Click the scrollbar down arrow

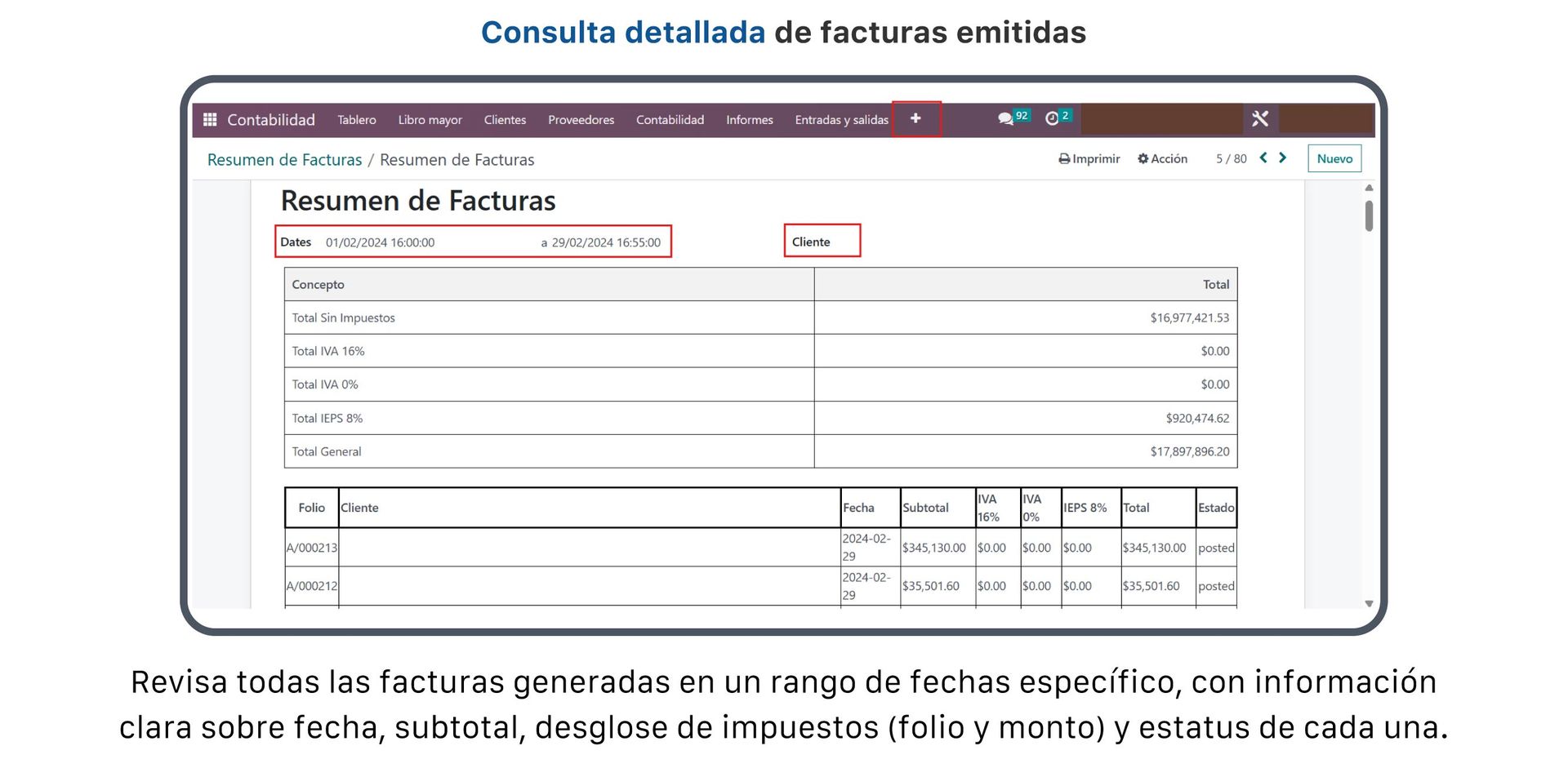click(x=1369, y=603)
